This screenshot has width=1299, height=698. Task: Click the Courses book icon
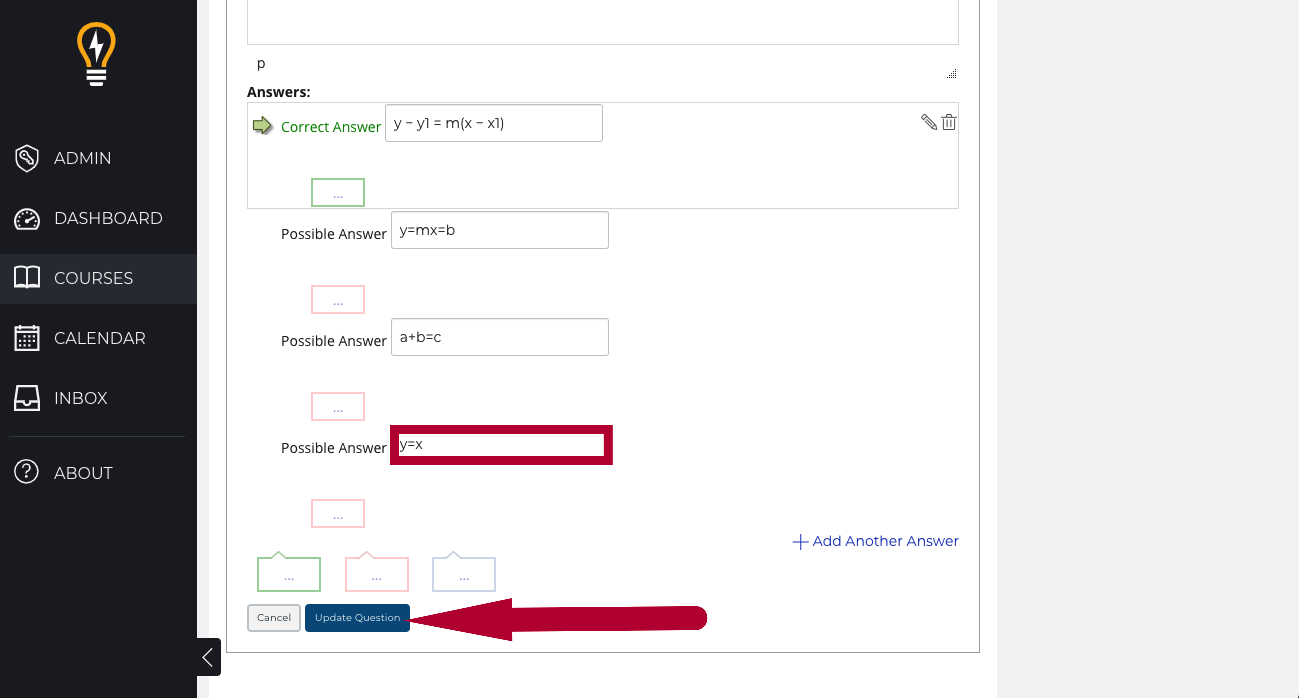(27, 278)
